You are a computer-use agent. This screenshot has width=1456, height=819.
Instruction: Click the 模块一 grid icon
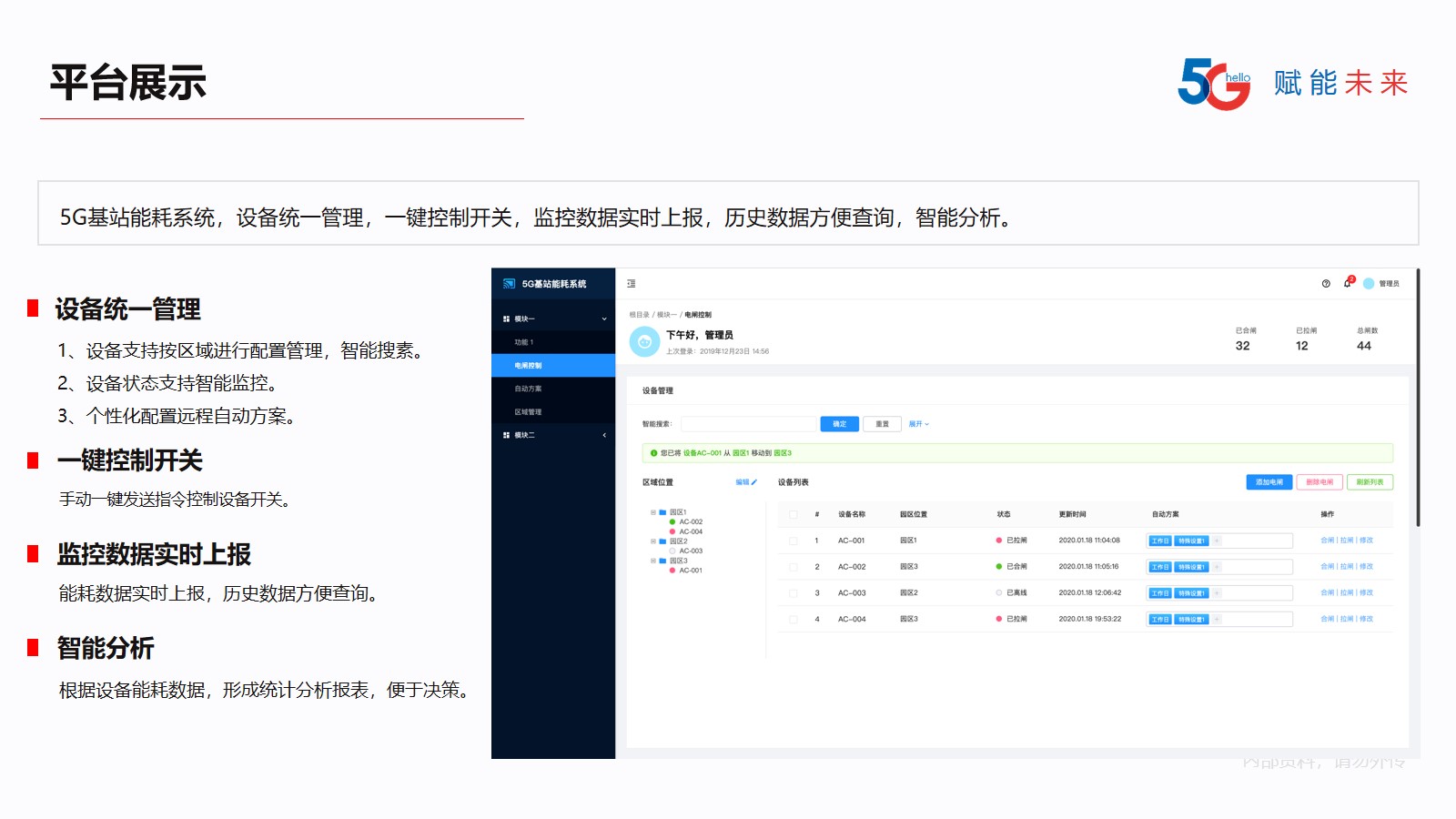click(507, 318)
